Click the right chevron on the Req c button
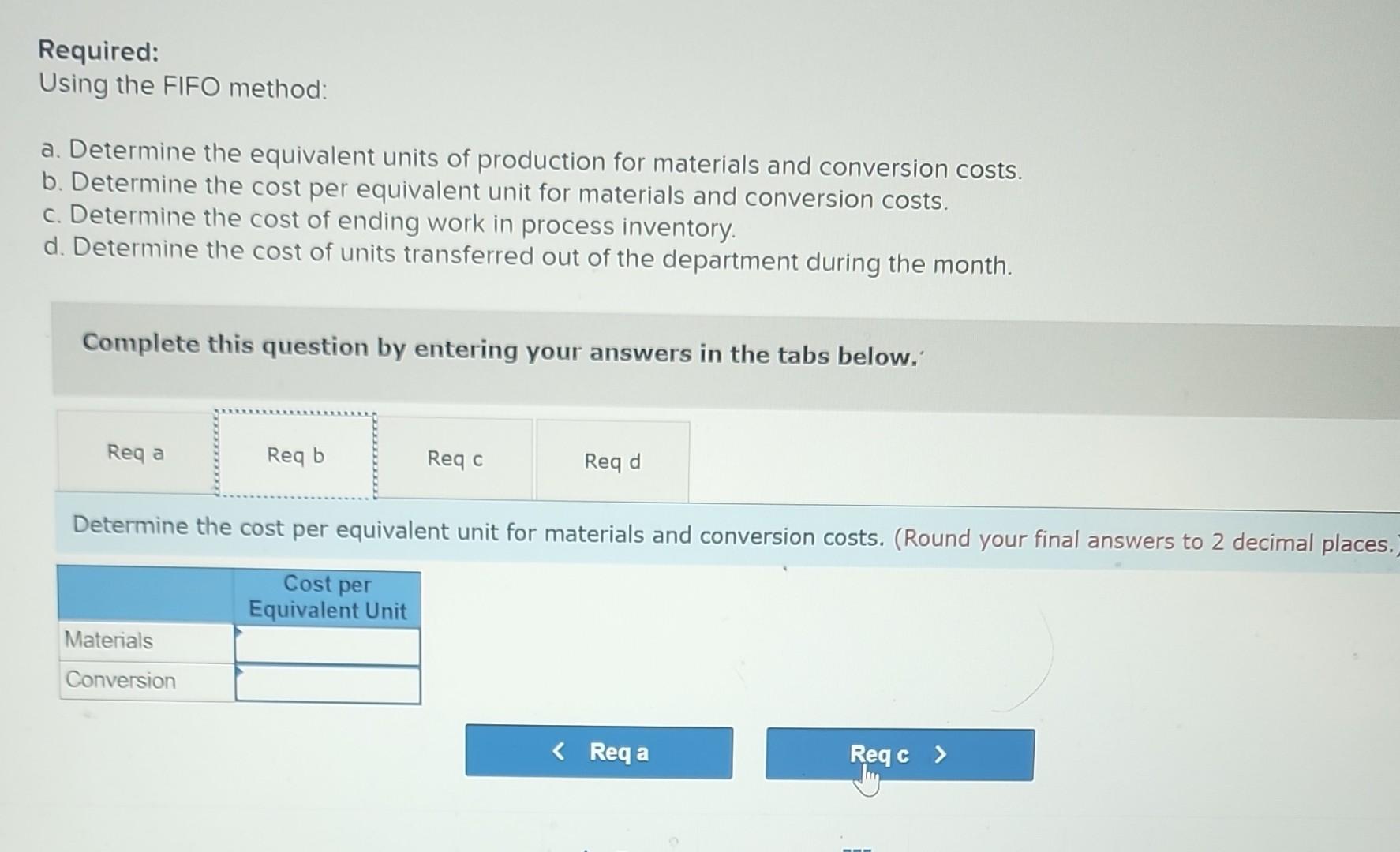Screen dimensions: 1400x852 point(941,755)
